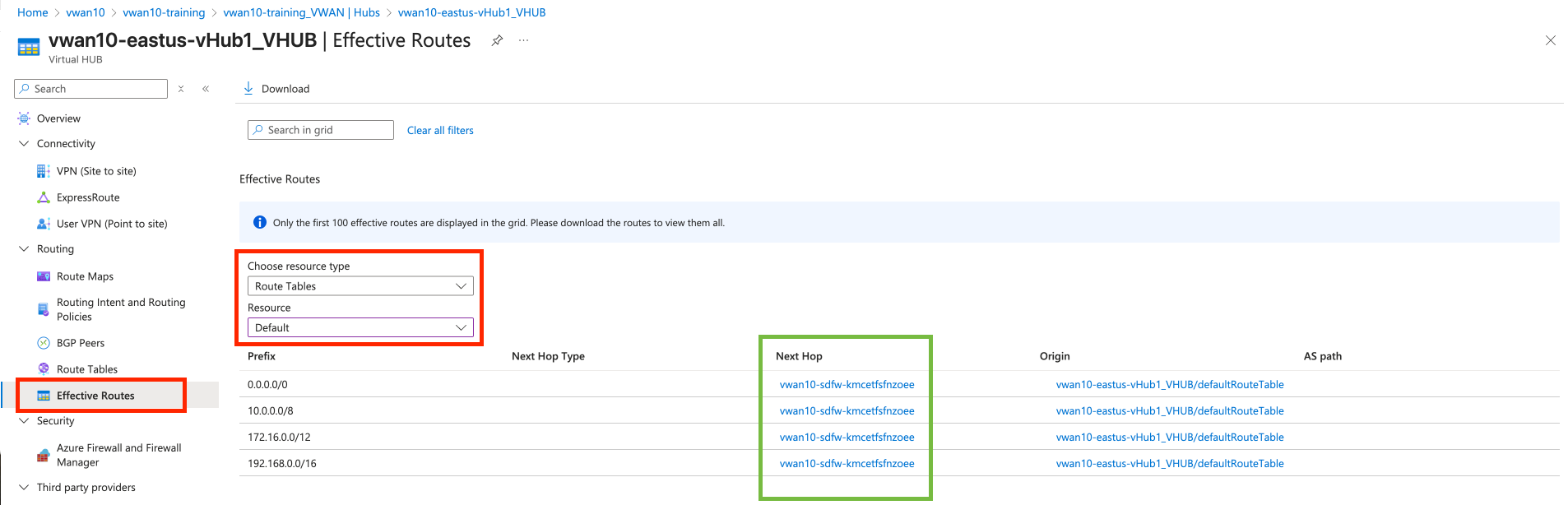Screen dimensions: 1568x505
Task: Click Clear all filters link
Action: 440,130
